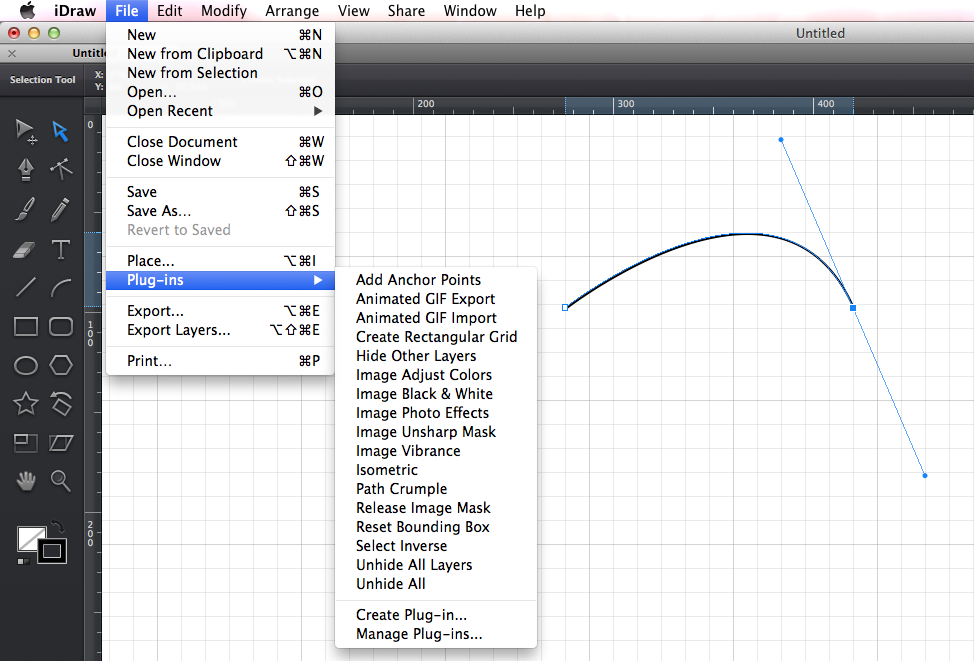Click the fill color swatch
Screen dimensions: 974x661
(x=29, y=538)
